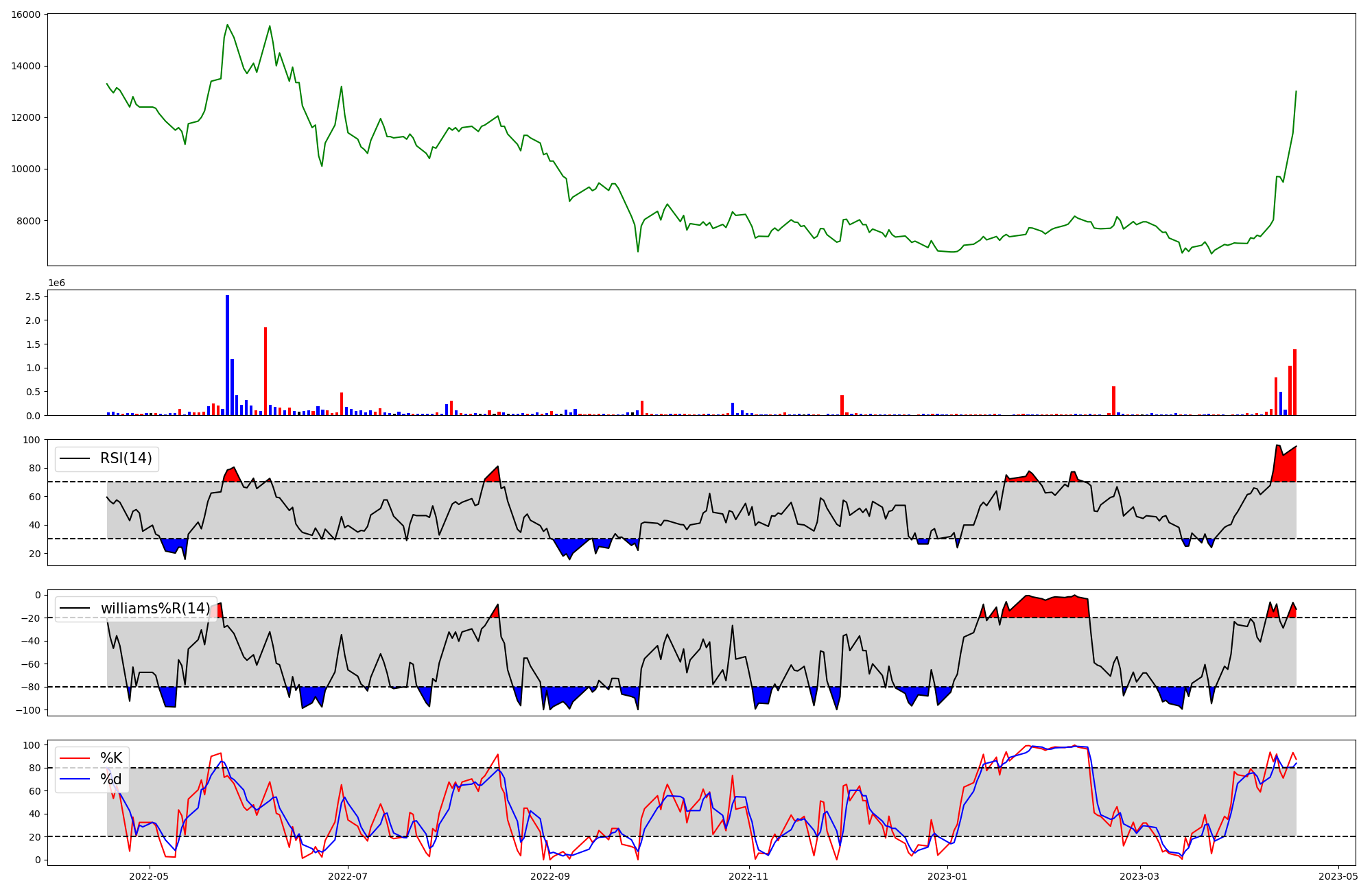Viewport: 1372px width, 892px height.
Task: Click the 2023-03 date tick label
Action: (x=1139, y=876)
